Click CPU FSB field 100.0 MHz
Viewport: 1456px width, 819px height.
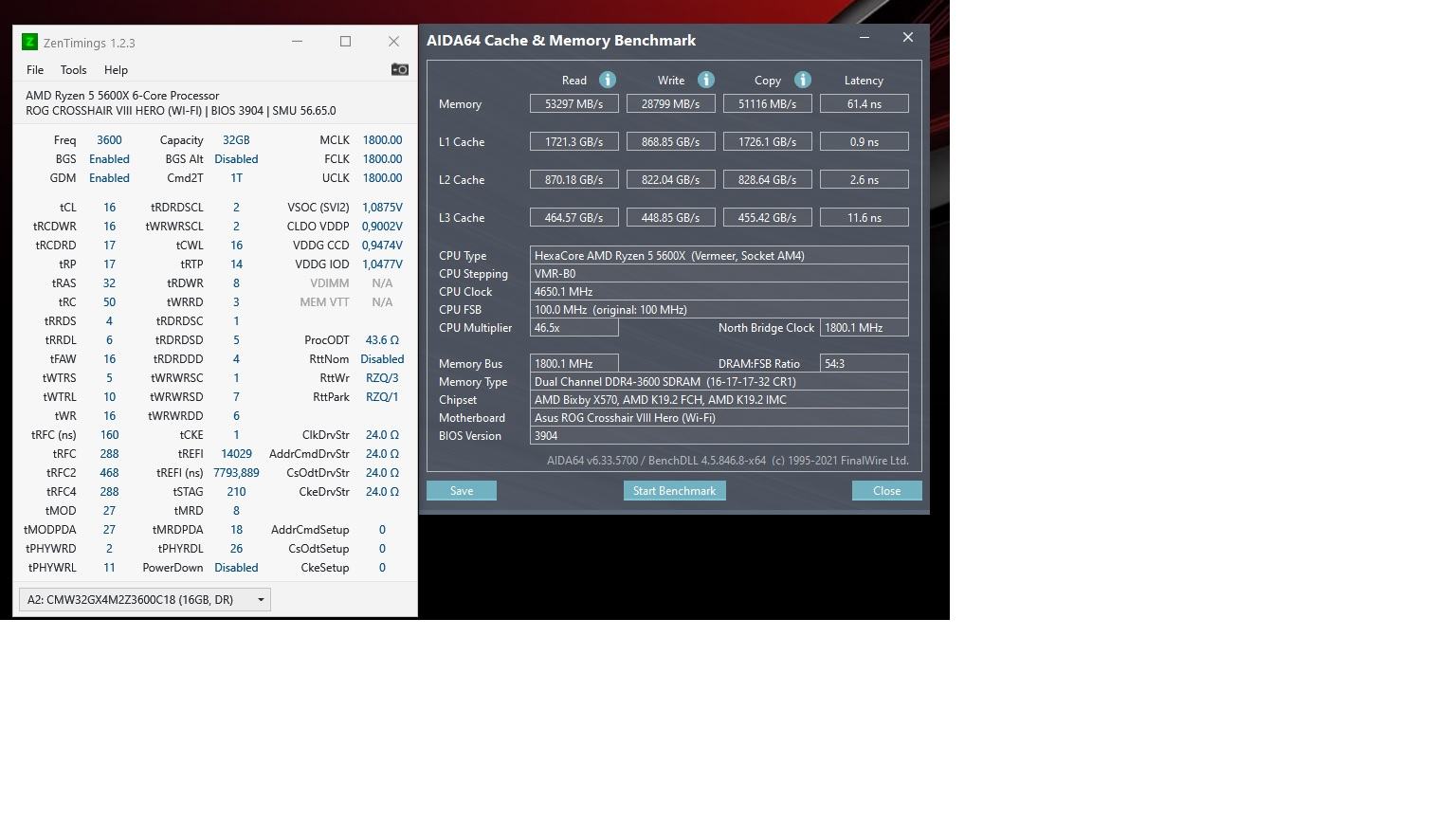click(719, 309)
